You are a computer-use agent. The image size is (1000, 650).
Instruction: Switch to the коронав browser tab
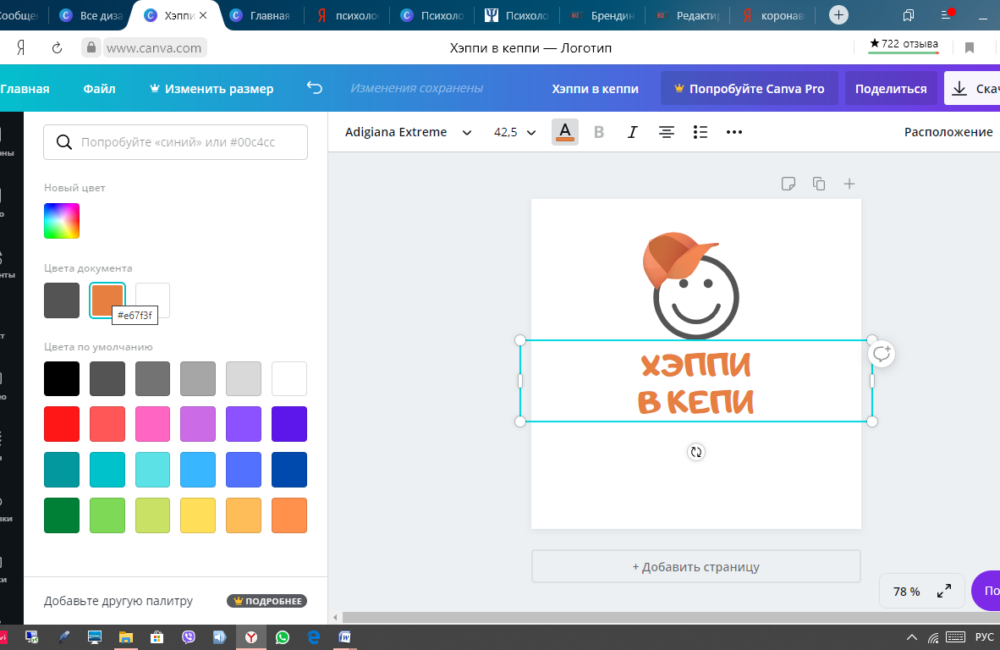pos(774,15)
